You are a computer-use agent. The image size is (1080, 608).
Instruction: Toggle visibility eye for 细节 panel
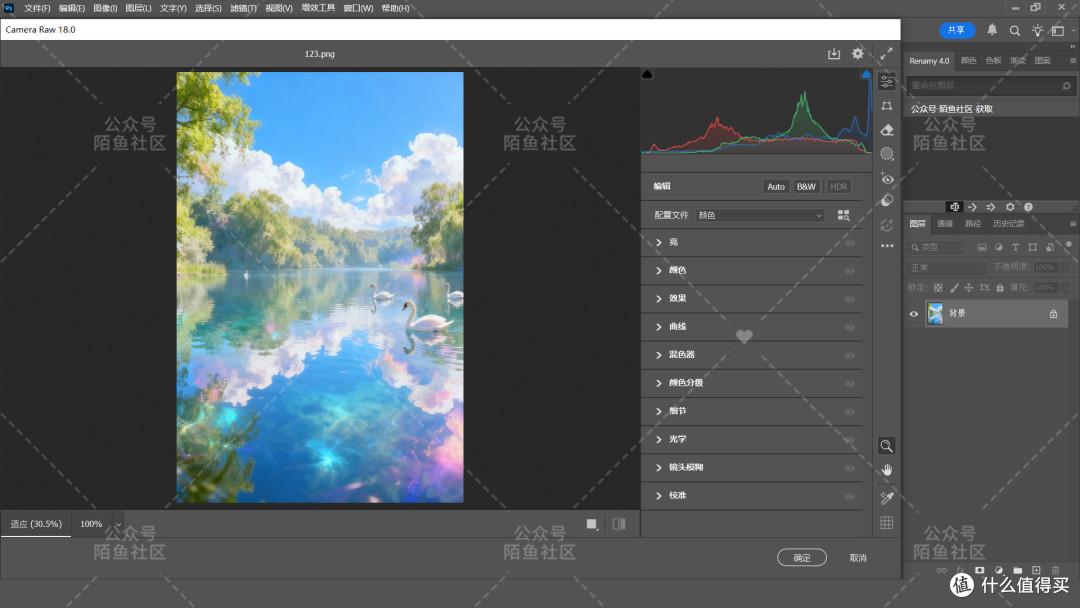[849, 412]
